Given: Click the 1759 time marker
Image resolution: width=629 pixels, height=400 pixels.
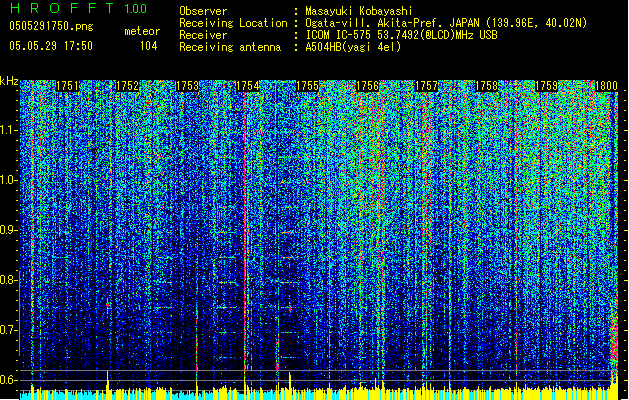Looking at the screenshot, I should (x=546, y=86).
